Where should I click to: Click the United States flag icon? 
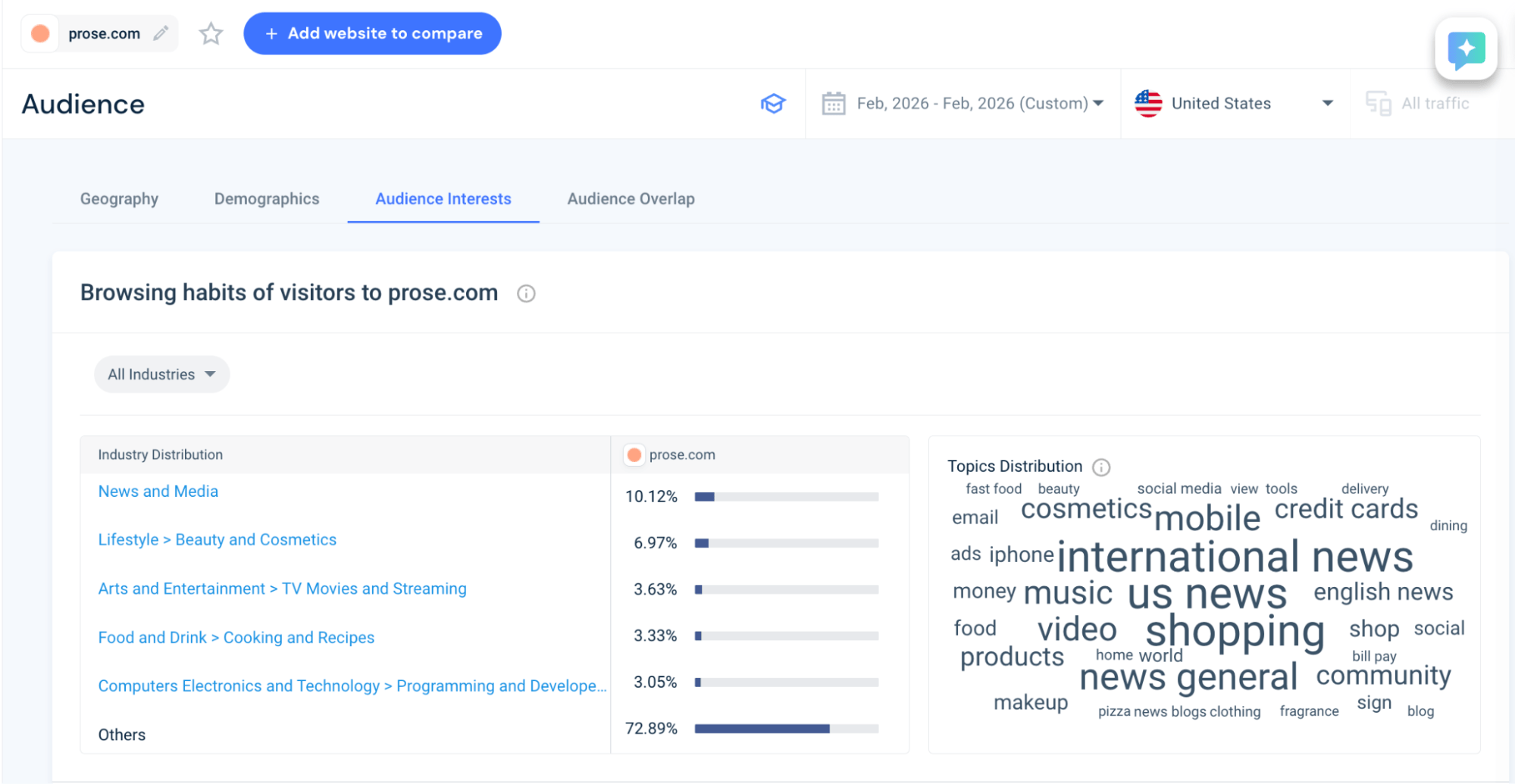click(x=1148, y=103)
